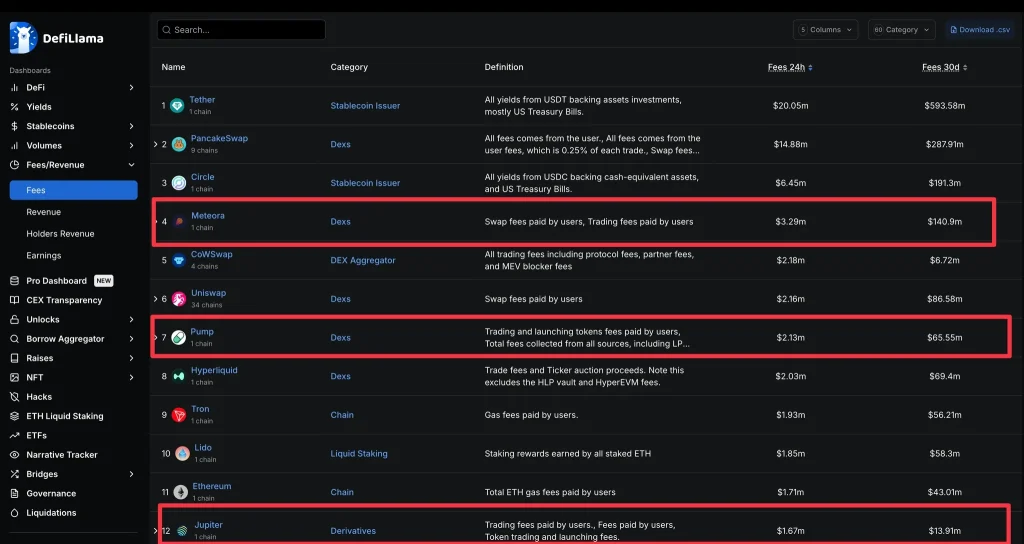Click the Hyperliquid protocol icon
Image resolution: width=1024 pixels, height=544 pixels.
click(x=179, y=376)
